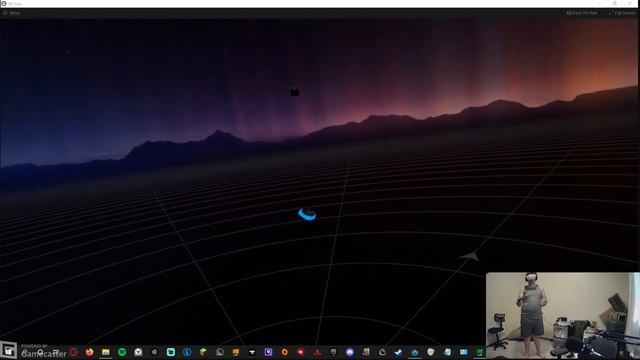Open the Discord taskbar icon
Screen dimensions: 640x360
[x=350, y=352]
